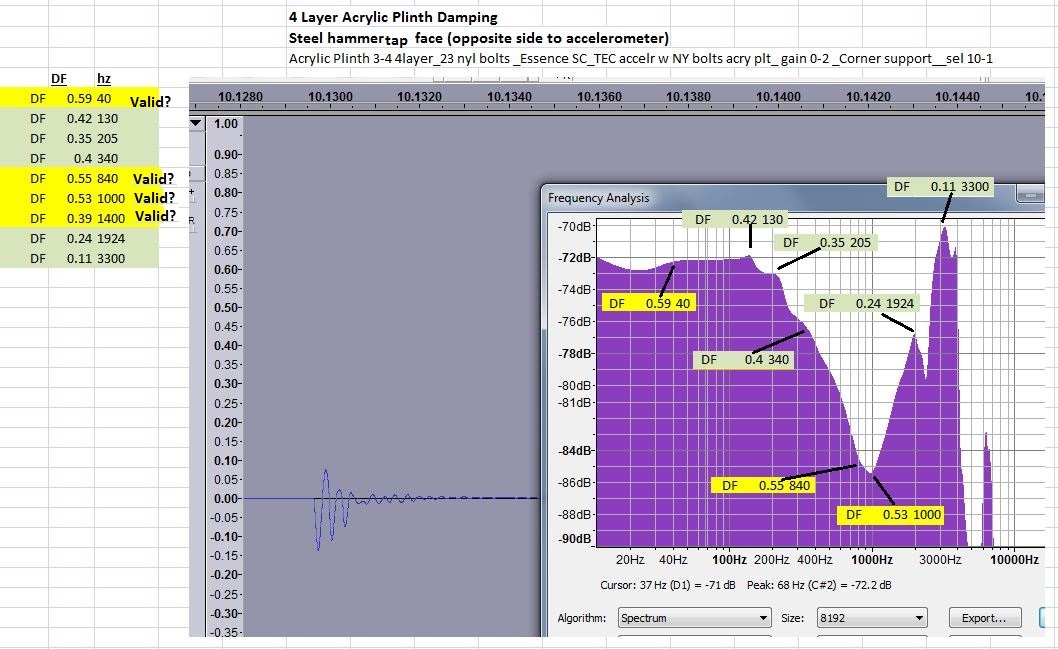Click the 'Cursor: 37 Hz (D1) = -71 dB' readout
This screenshot has width=1058, height=649.
pyautogui.click(x=667, y=585)
